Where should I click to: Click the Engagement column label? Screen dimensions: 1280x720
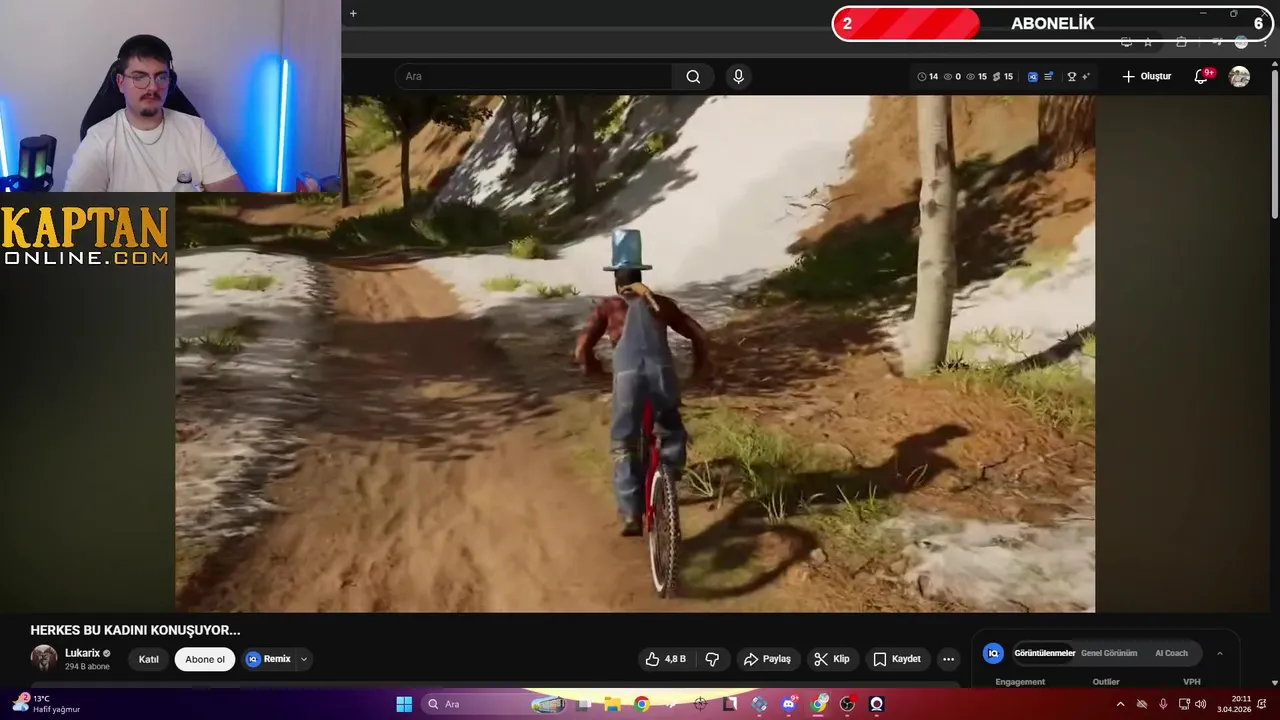(1020, 682)
